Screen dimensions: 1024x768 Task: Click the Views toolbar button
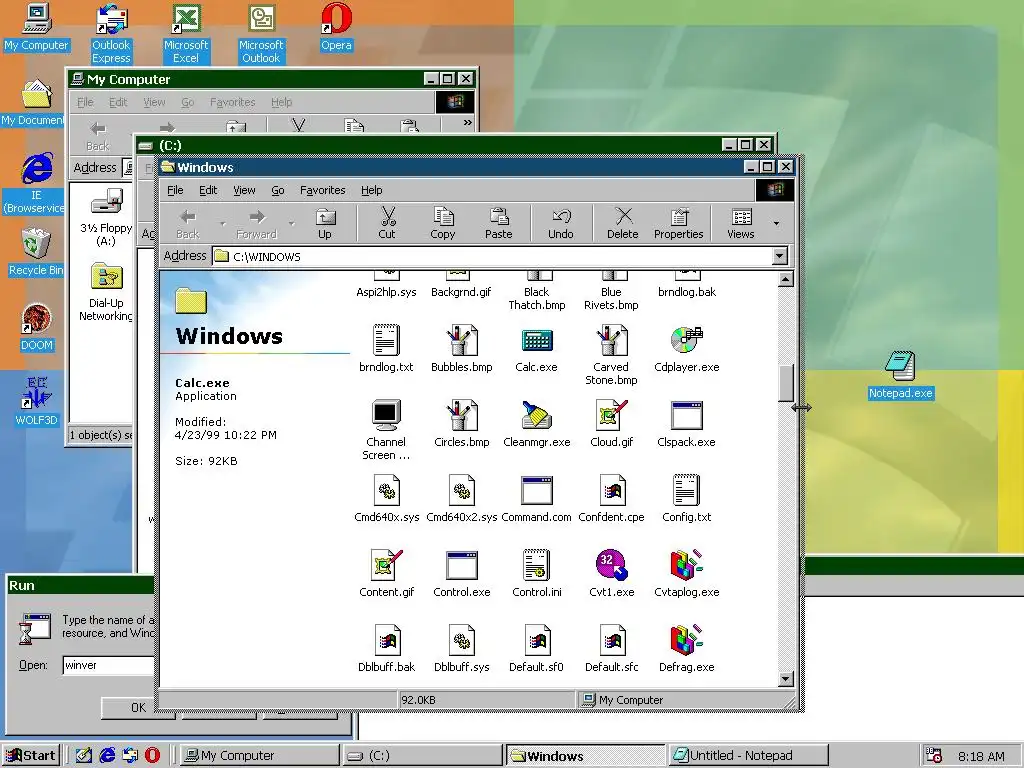pyautogui.click(x=741, y=224)
